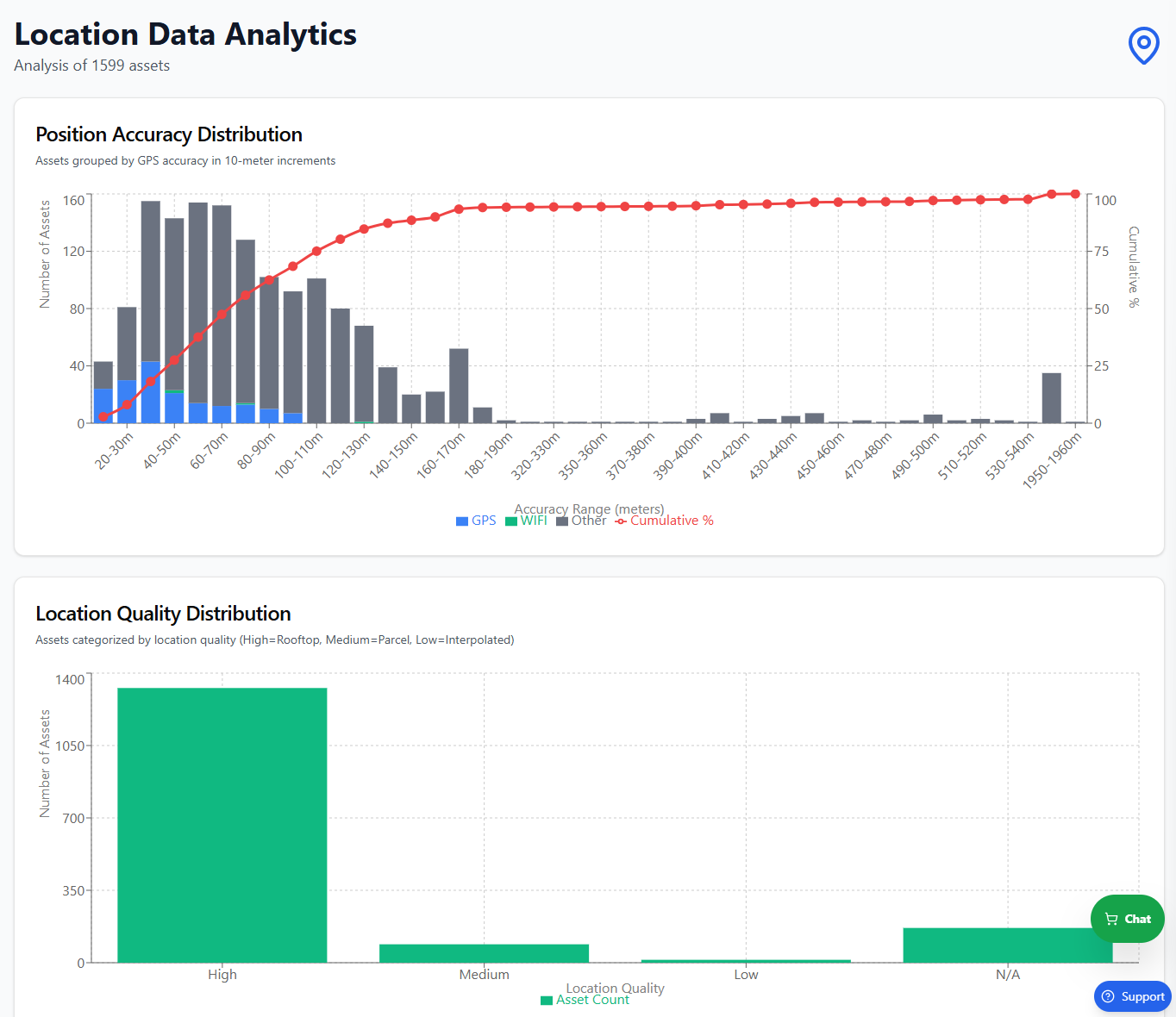1176x1017 pixels.
Task: Click the Location Data Analytics page title
Action: click(x=185, y=34)
